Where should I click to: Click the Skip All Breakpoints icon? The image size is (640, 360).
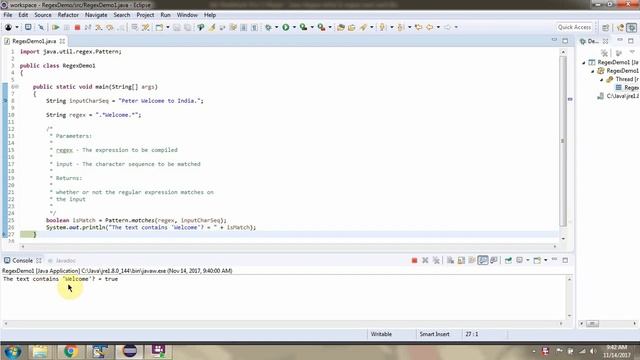tap(41, 27)
